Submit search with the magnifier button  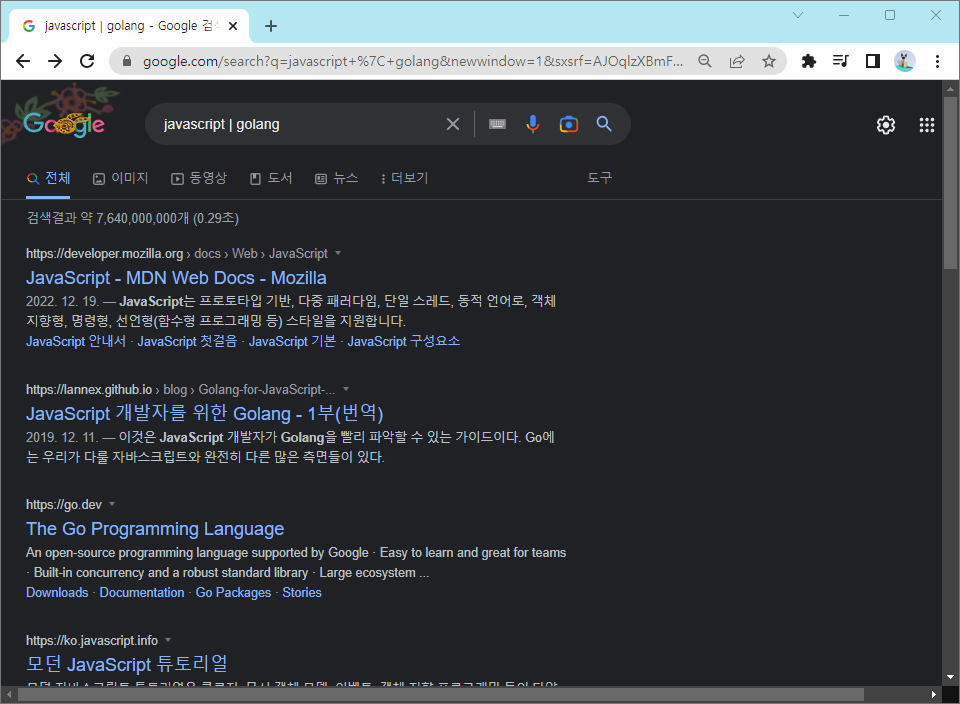point(604,124)
